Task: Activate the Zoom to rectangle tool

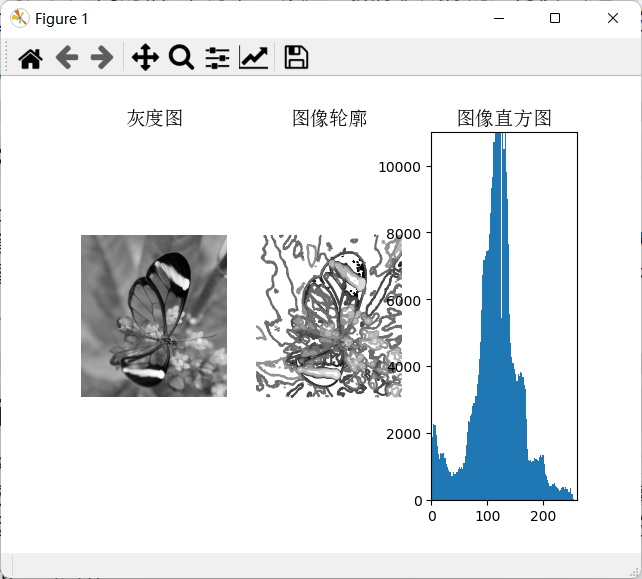Action: point(181,57)
